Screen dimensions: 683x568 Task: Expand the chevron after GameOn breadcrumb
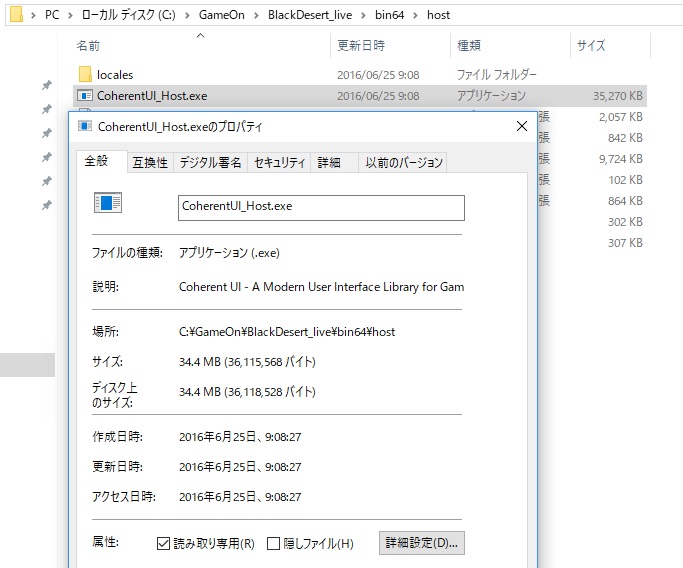pyautogui.click(x=256, y=15)
